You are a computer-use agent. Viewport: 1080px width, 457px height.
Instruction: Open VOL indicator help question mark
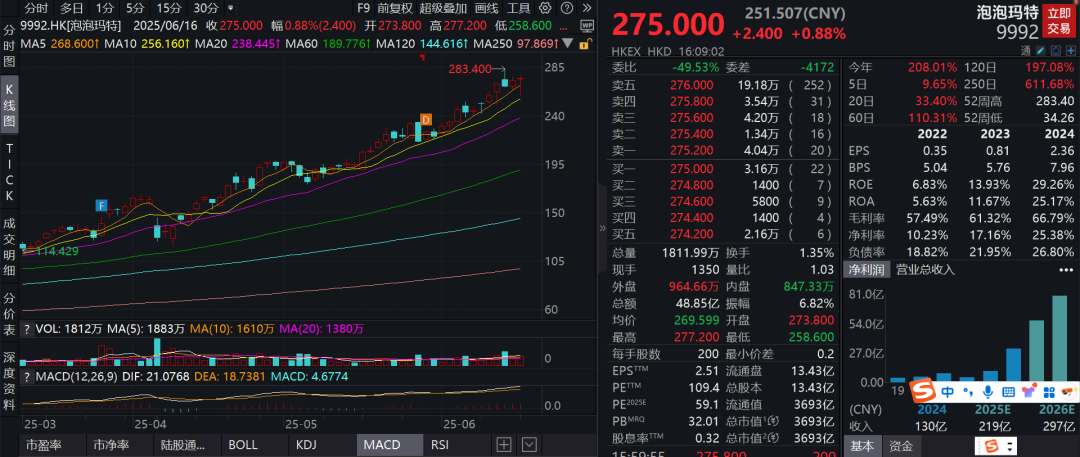pos(27,329)
